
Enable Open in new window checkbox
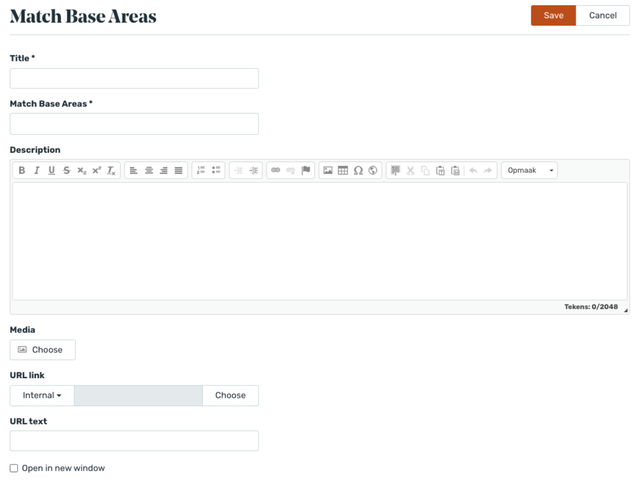14,468
